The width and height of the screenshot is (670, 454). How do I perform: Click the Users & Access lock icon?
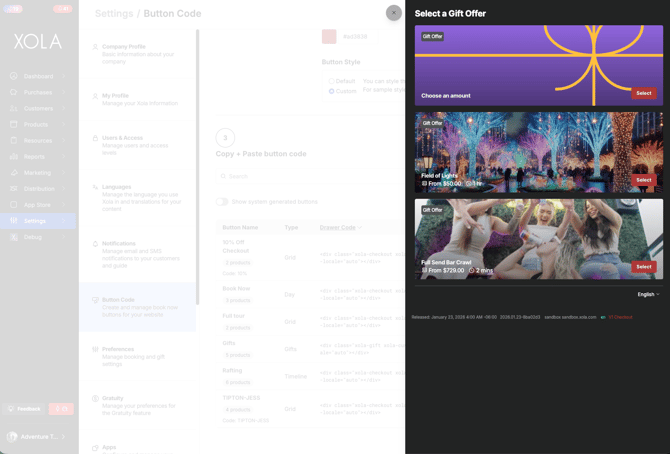point(95,138)
